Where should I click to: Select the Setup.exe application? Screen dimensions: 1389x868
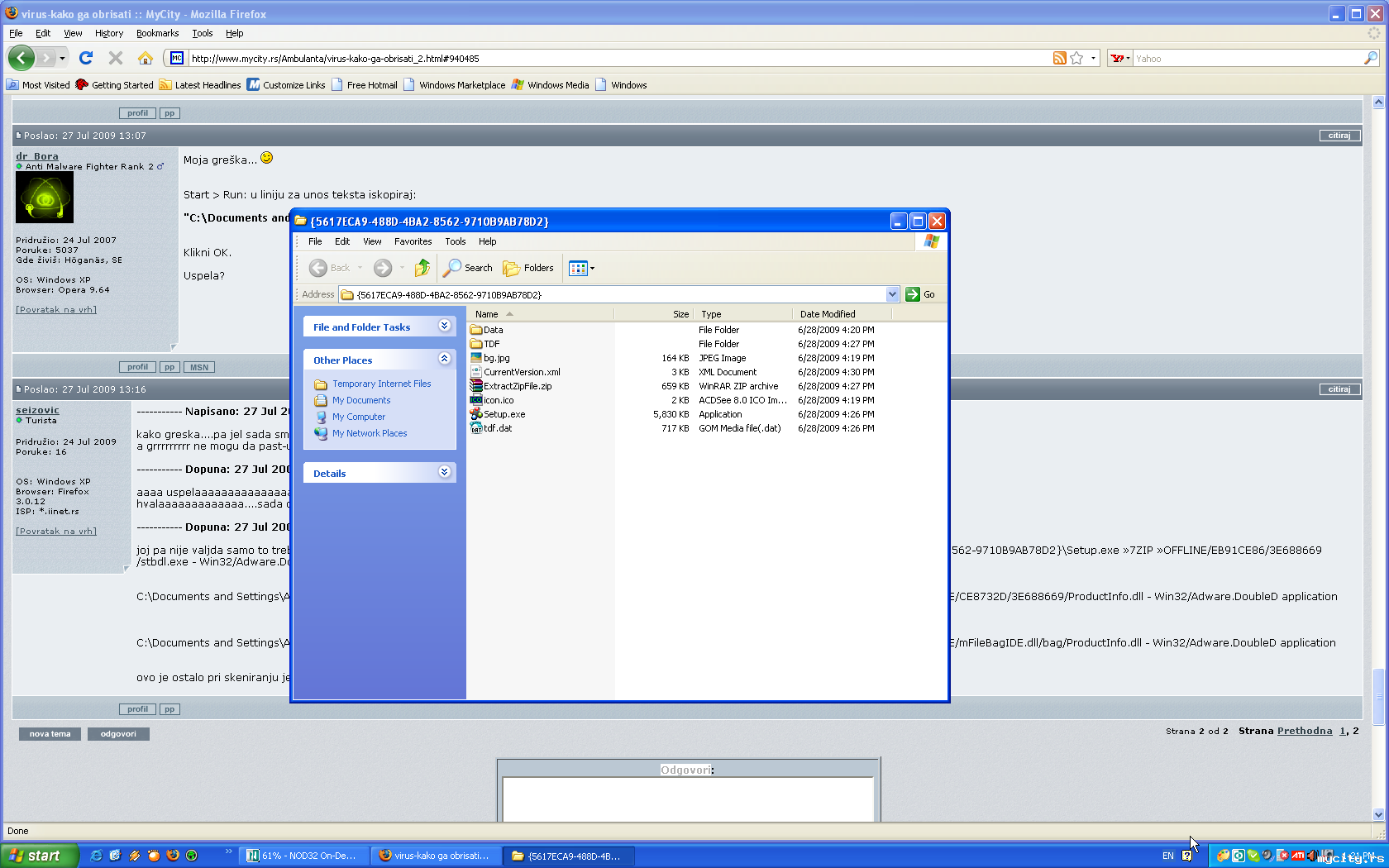[x=497, y=414]
